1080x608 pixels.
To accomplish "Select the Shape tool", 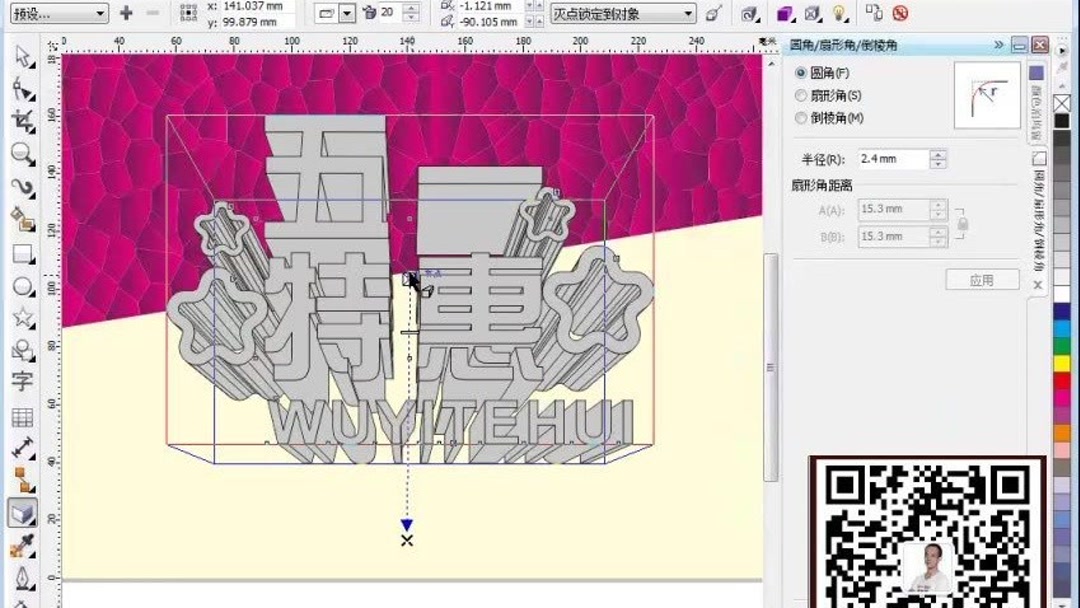I will tap(22, 88).
